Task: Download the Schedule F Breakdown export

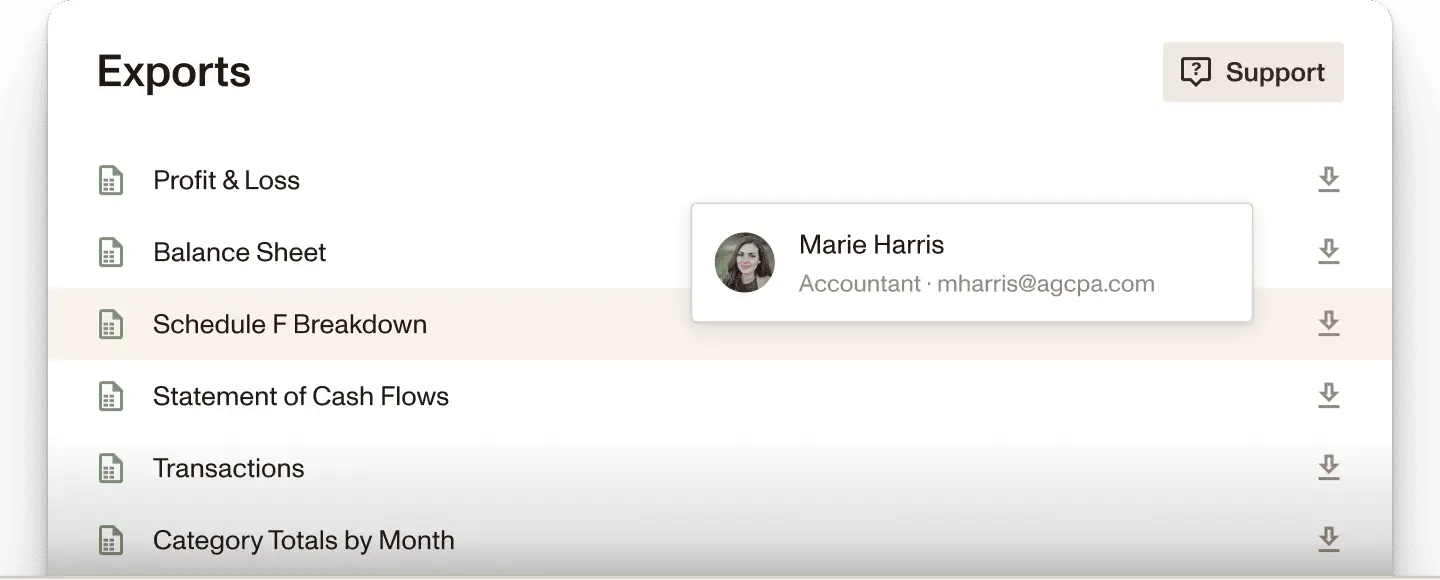Action: [x=1328, y=324]
